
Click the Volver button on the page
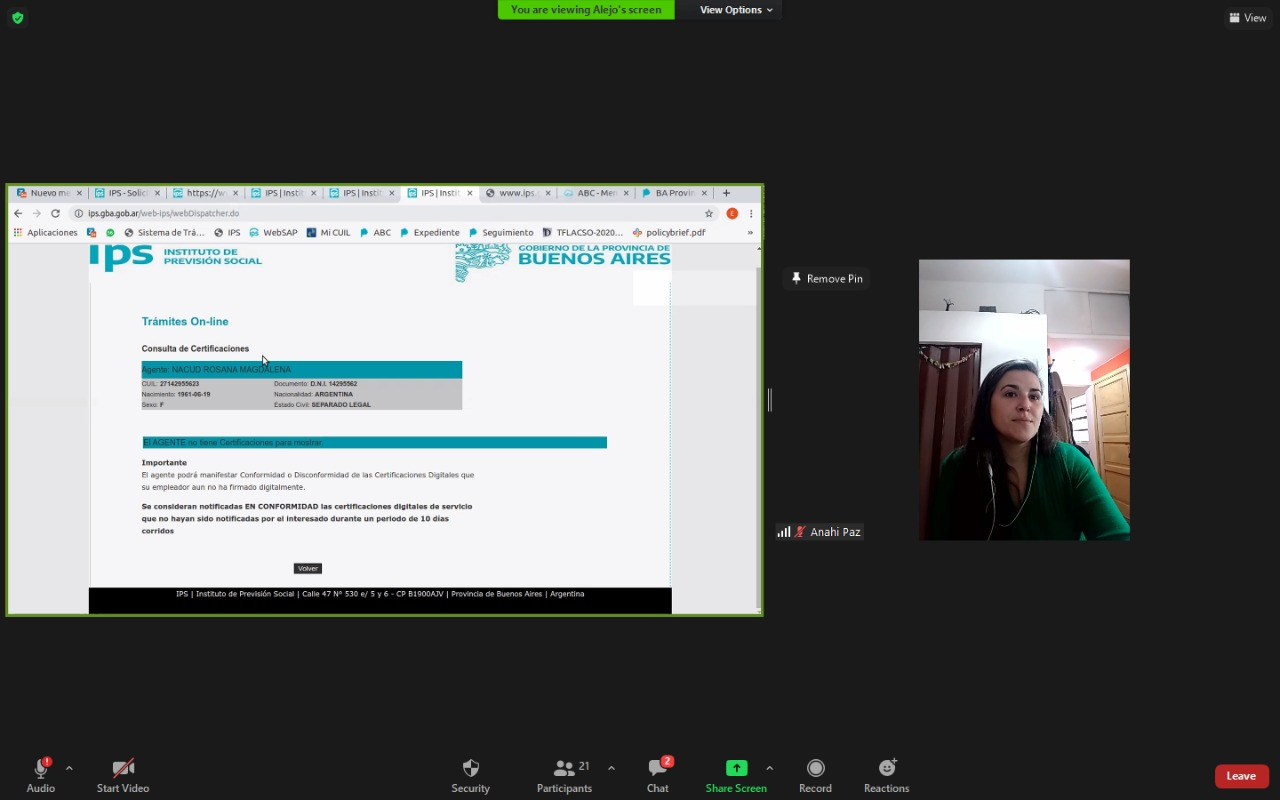[x=307, y=568]
